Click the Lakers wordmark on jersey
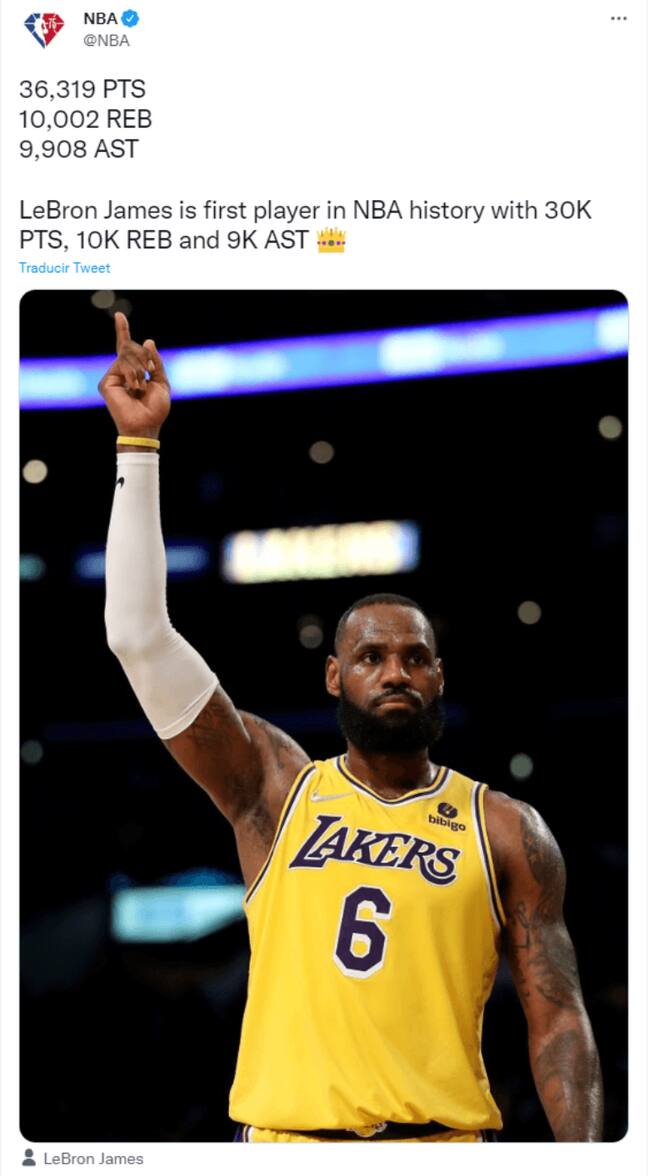 point(375,849)
